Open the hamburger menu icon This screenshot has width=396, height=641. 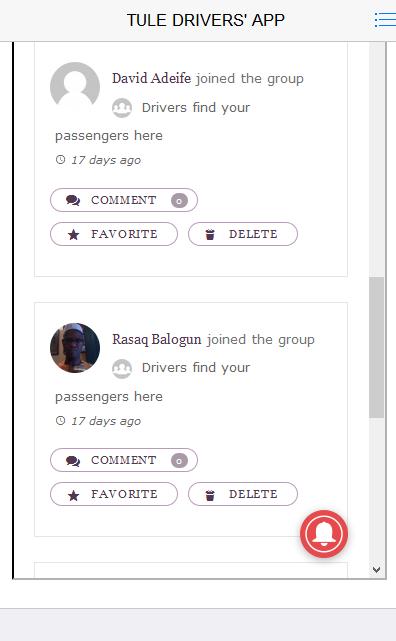click(385, 20)
